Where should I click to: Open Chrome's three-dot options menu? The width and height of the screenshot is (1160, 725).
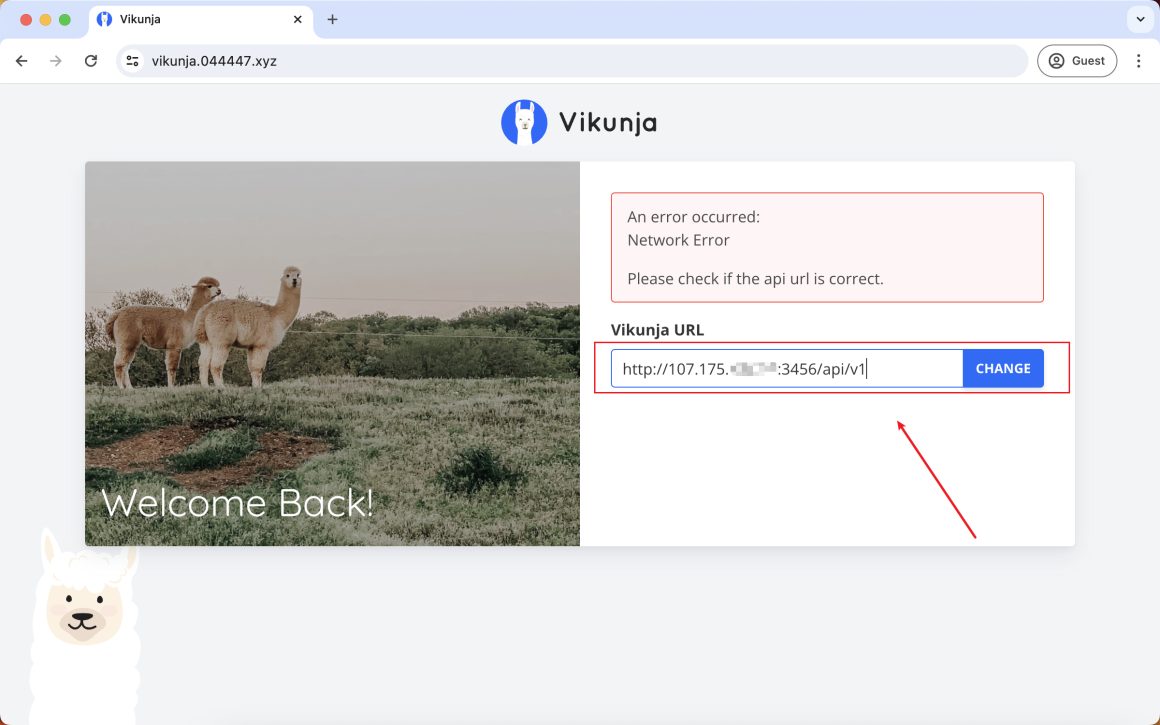click(x=1139, y=61)
